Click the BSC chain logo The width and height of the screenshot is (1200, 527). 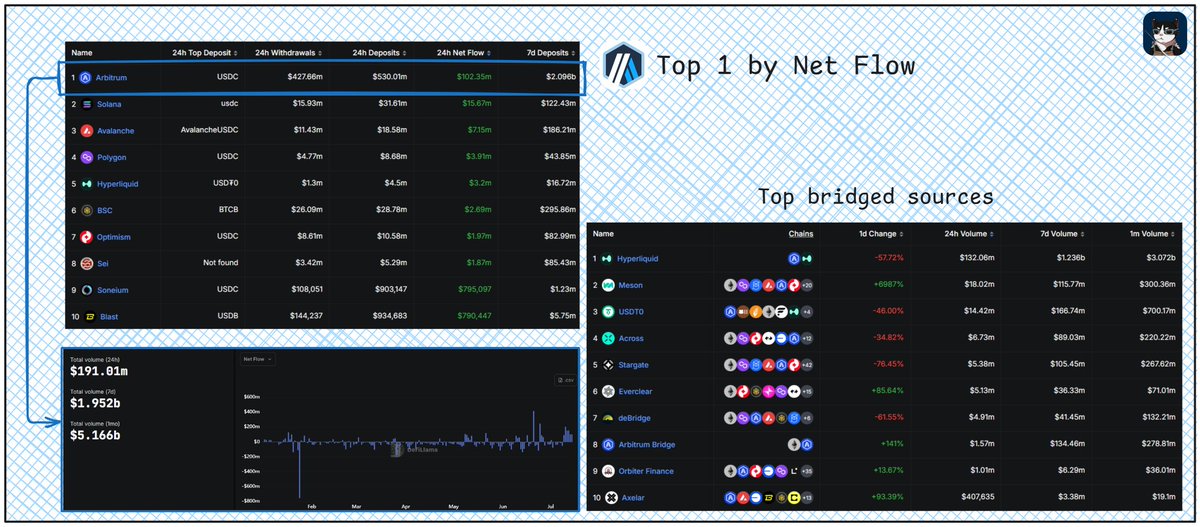click(x=86, y=211)
